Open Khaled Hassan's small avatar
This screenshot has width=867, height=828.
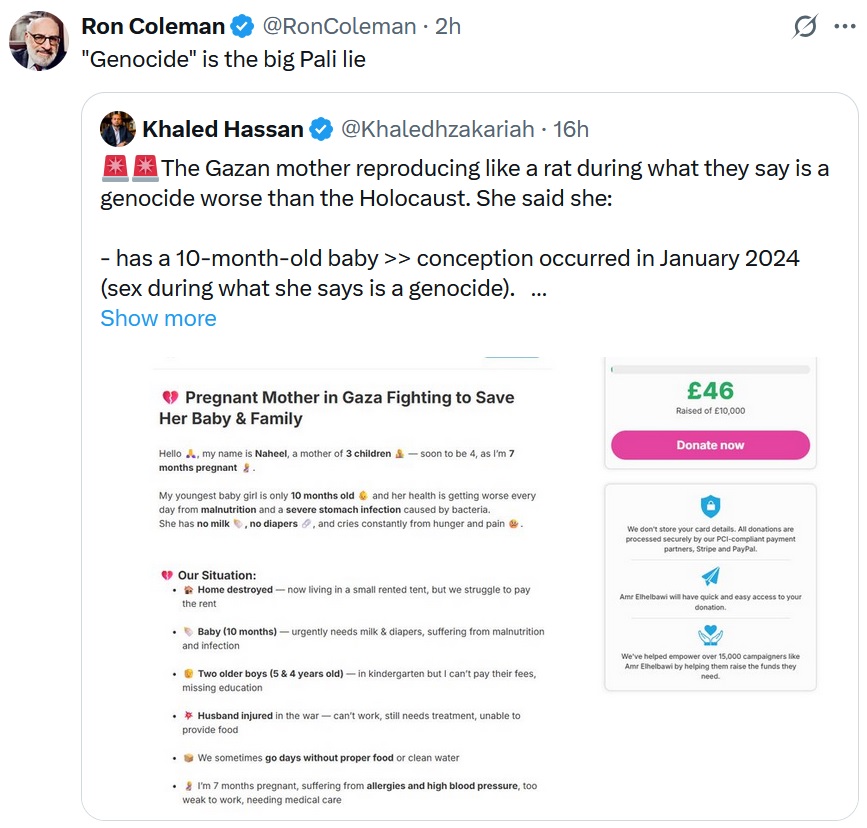point(118,129)
